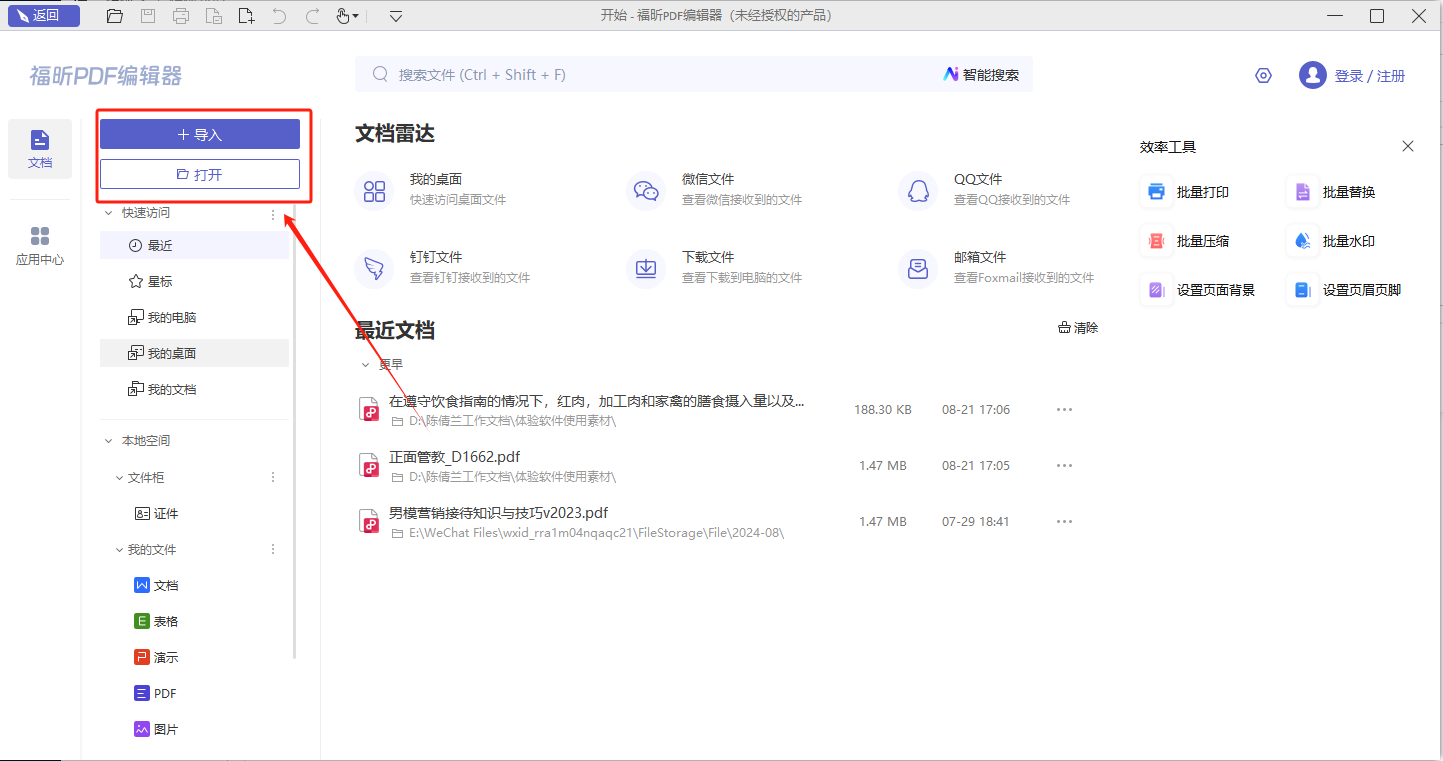Open the 批量打印 batch print tool
Screen dimensions: 1443x761
pos(1195,191)
